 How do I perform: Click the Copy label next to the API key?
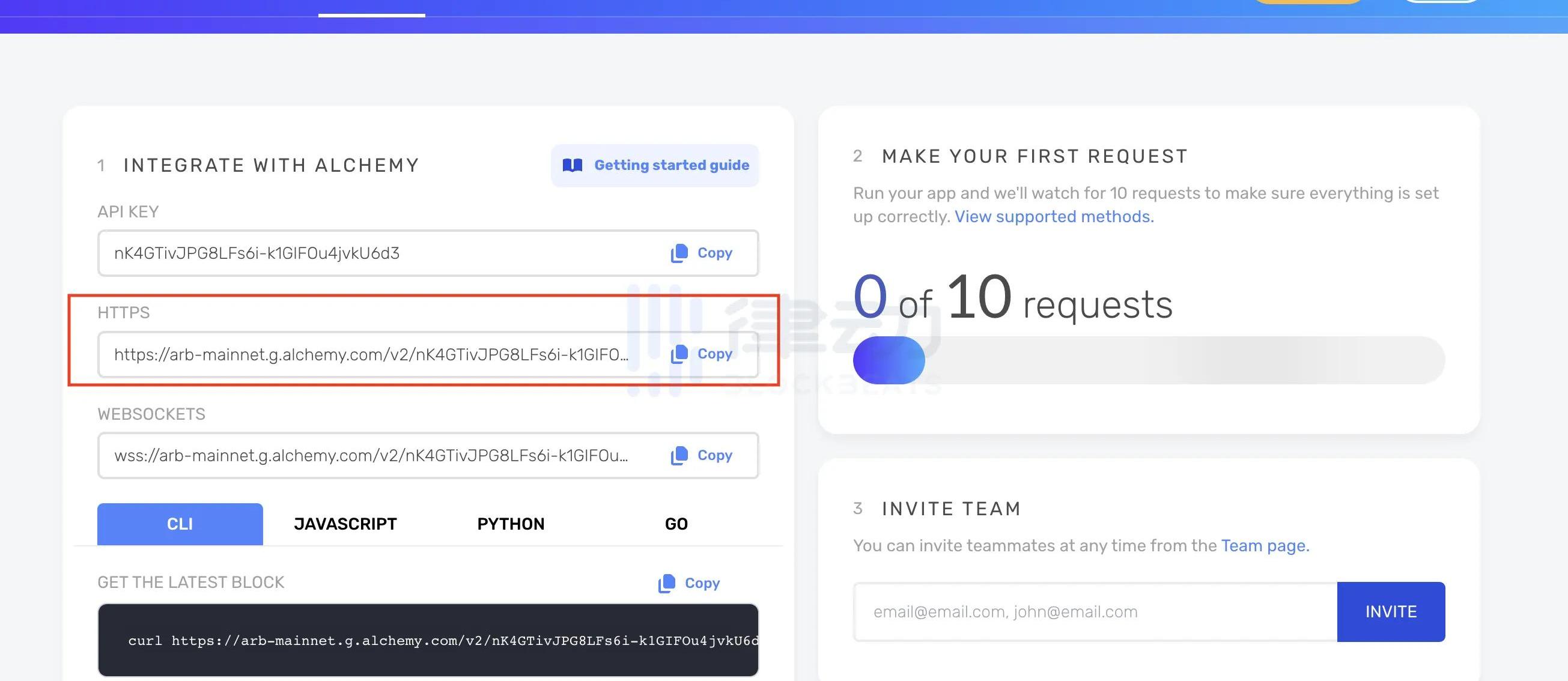(714, 253)
